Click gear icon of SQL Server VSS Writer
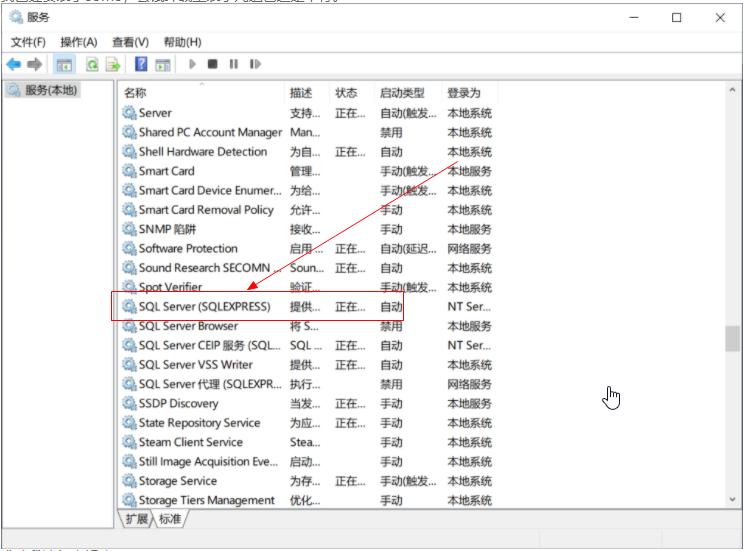The width and height of the screenshot is (743, 551). (129, 365)
